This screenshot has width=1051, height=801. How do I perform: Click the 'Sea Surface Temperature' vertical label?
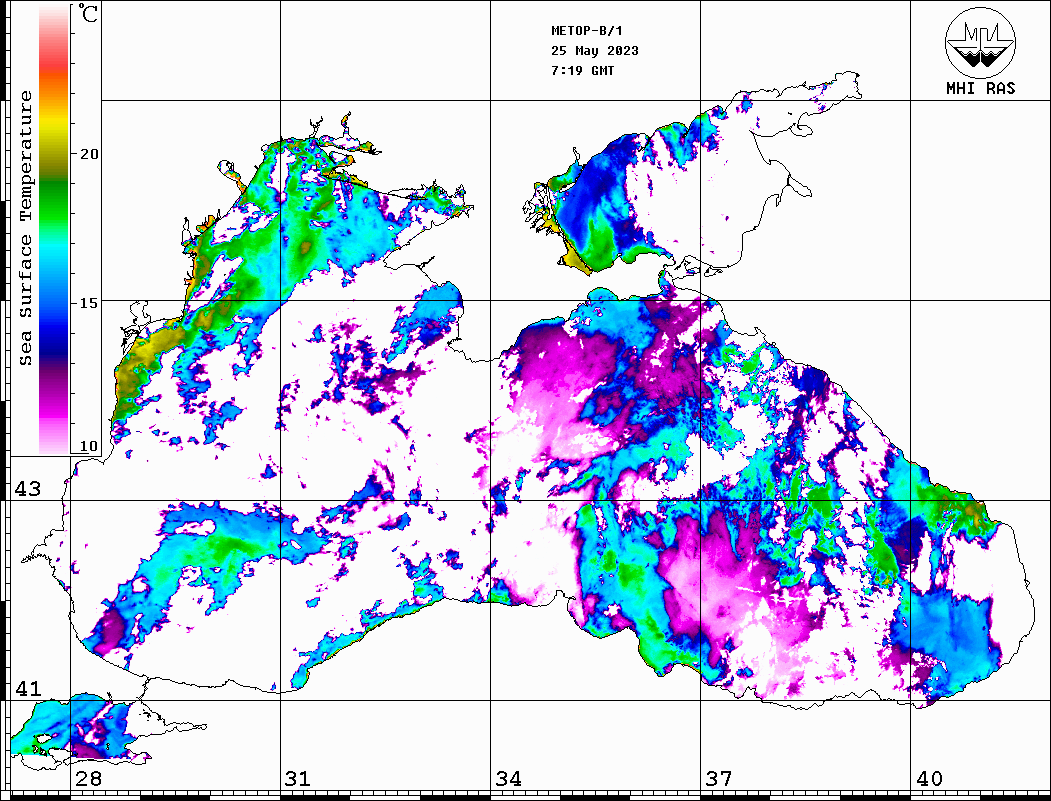[x=25, y=229]
